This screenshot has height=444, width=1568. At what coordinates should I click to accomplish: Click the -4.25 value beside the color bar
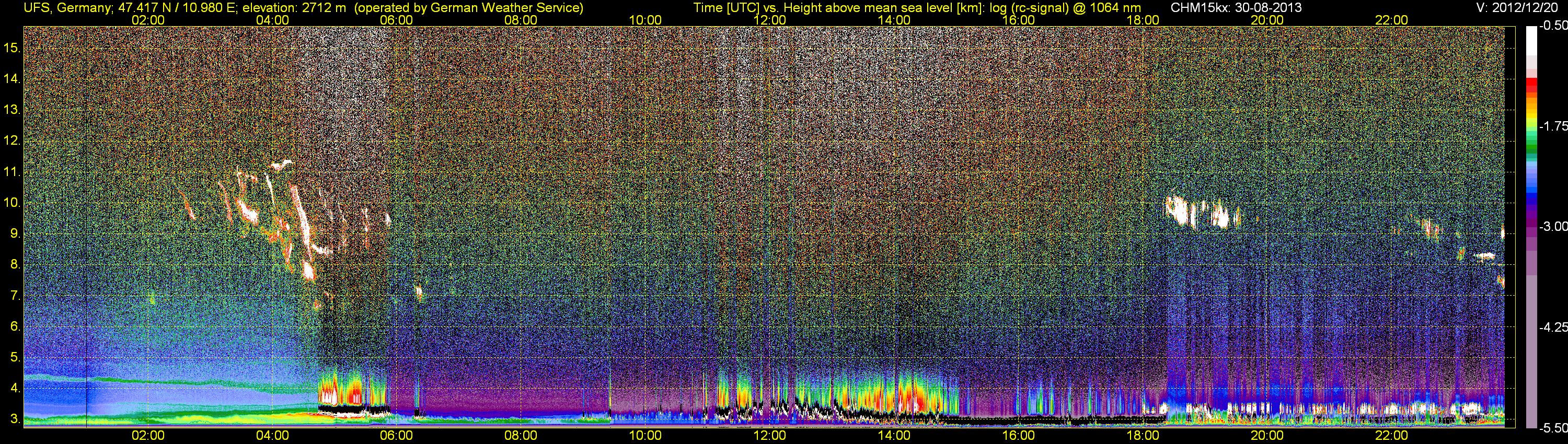[1553, 327]
